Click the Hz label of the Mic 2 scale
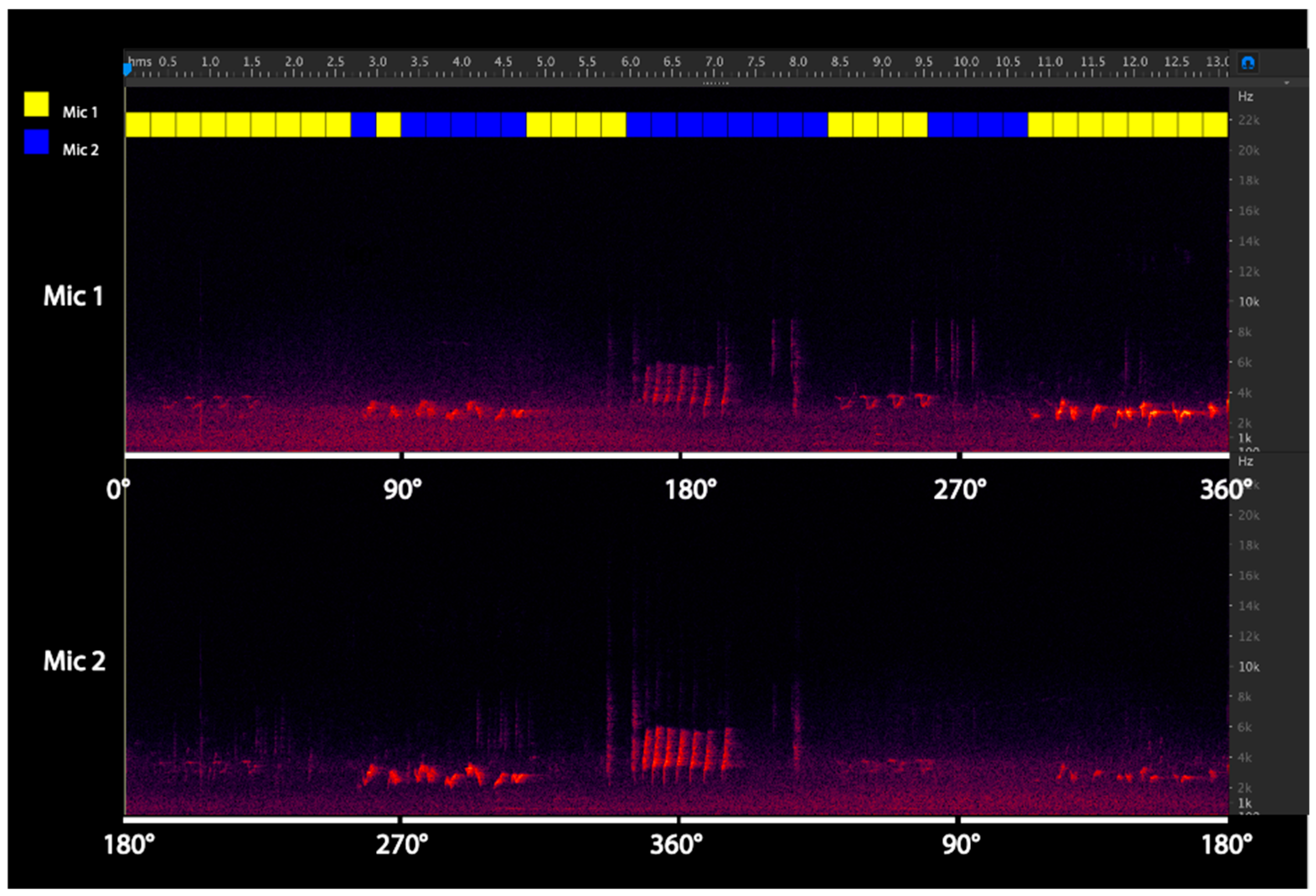The image size is (1316, 896). click(x=1245, y=461)
